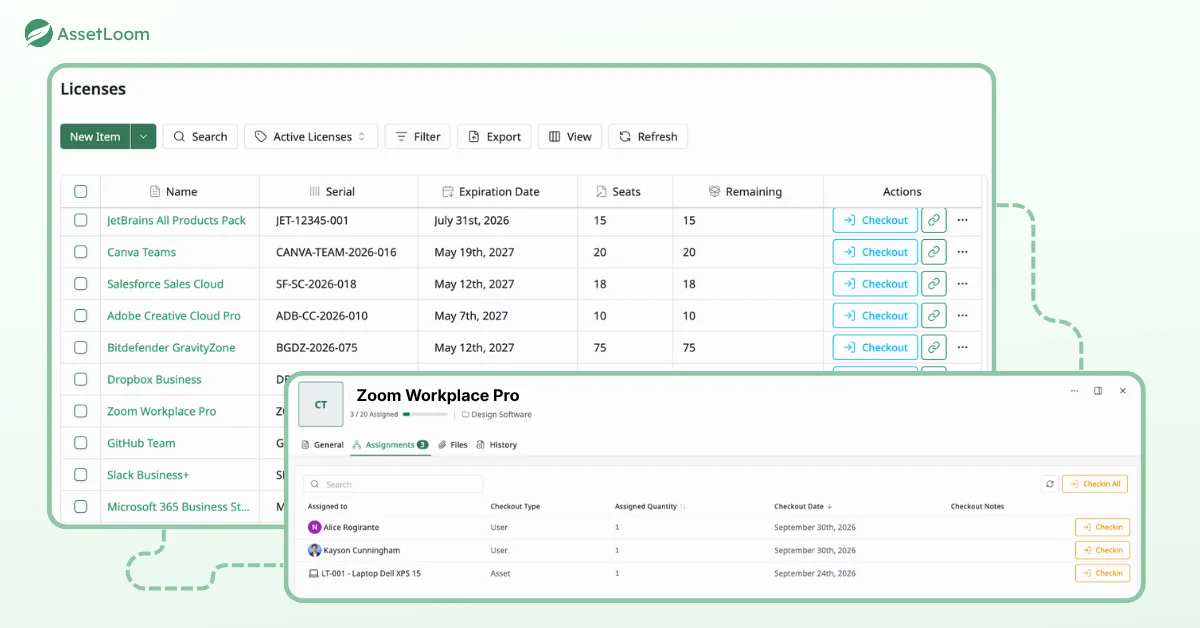Copy link for Bitdefender GravityZone
This screenshot has height=628, width=1200.
(933, 348)
